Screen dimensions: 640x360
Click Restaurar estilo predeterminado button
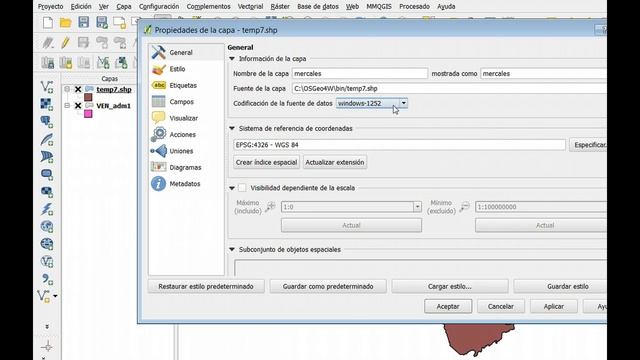click(206, 287)
